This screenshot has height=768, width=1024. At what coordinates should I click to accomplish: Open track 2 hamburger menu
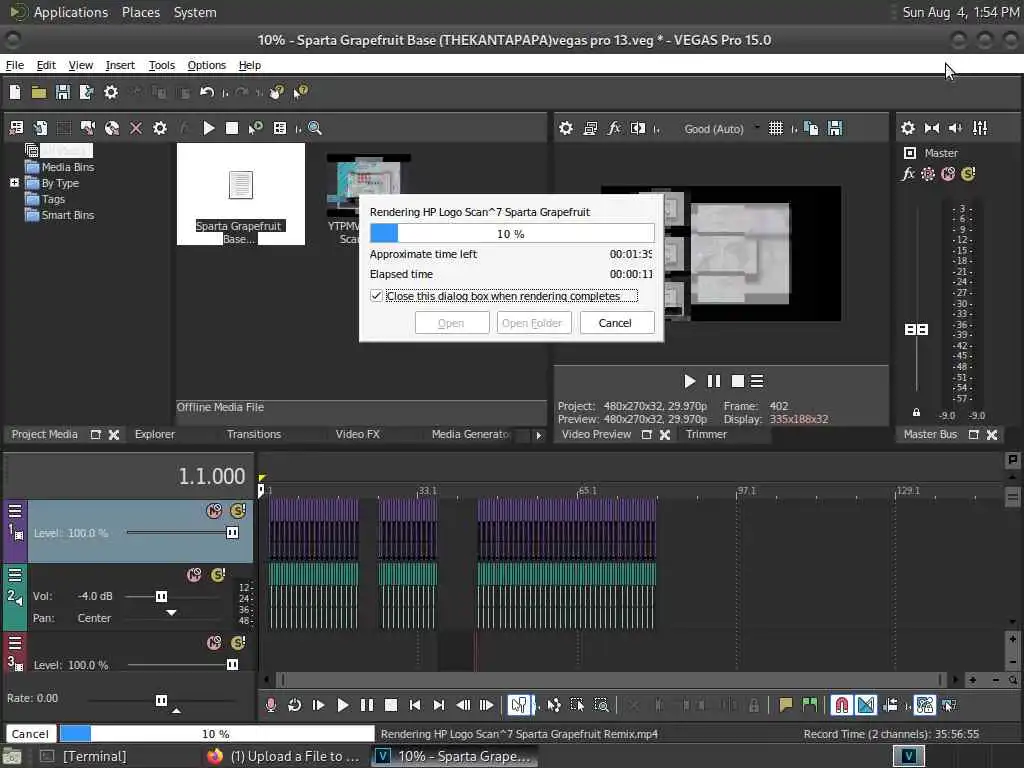[14, 575]
